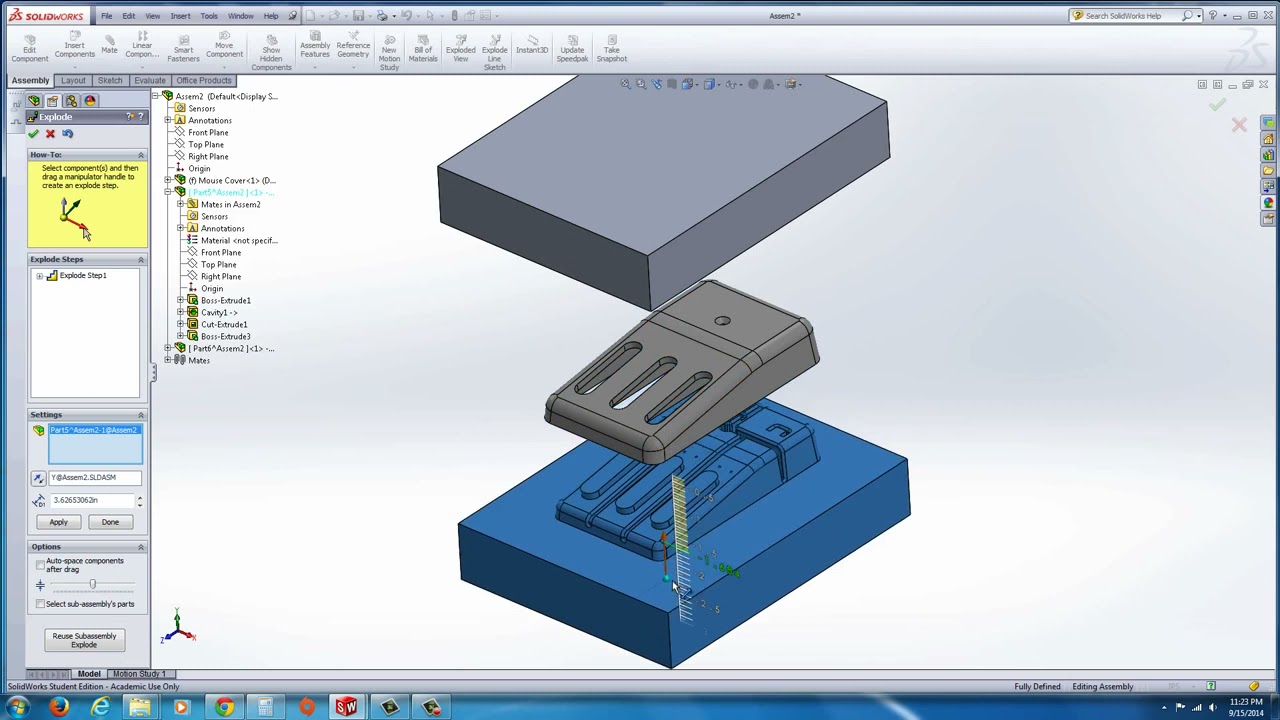
Task: Expand Boss-Extrude1 feature node
Action: pyautogui.click(x=181, y=301)
